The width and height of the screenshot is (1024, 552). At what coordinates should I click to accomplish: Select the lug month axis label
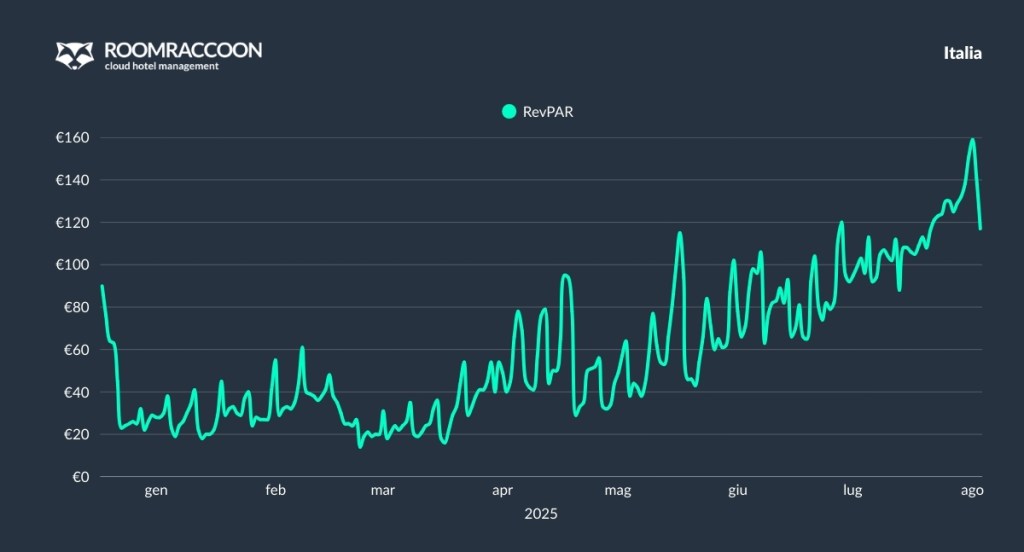tap(852, 490)
